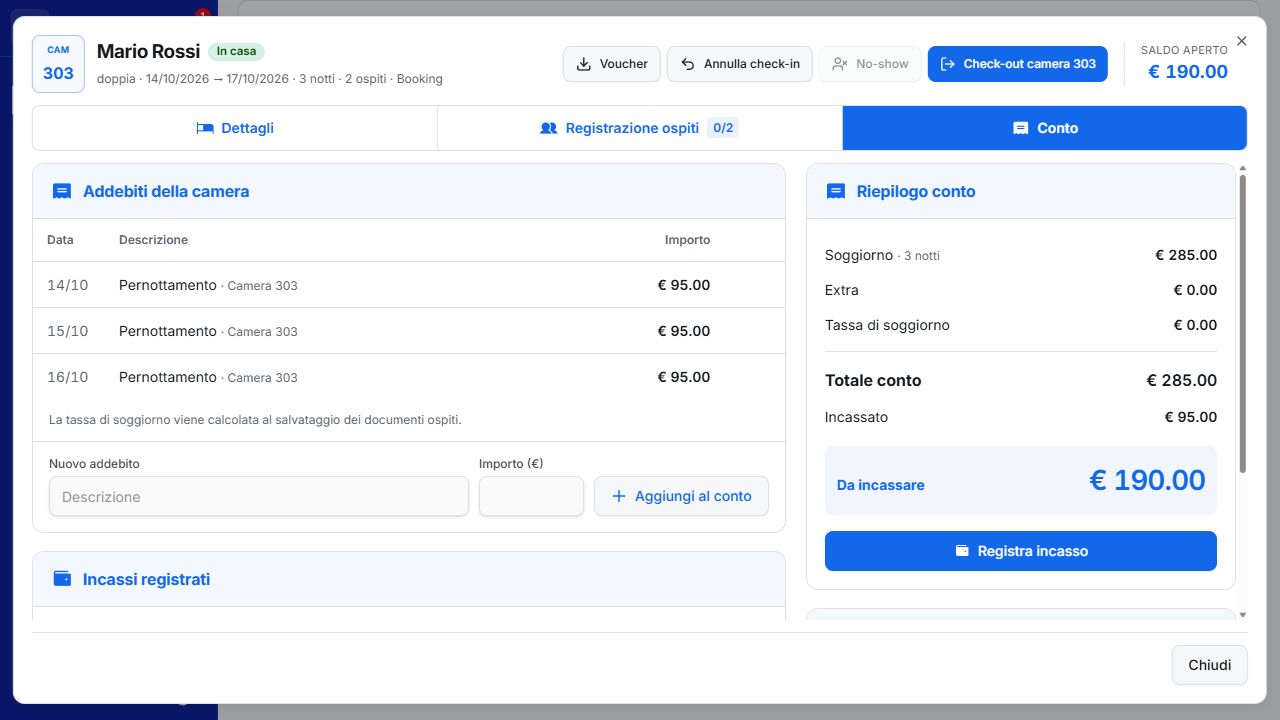The image size is (1280, 720).
Task: Click the Riepilogo conto receipt icon
Action: tap(836, 191)
